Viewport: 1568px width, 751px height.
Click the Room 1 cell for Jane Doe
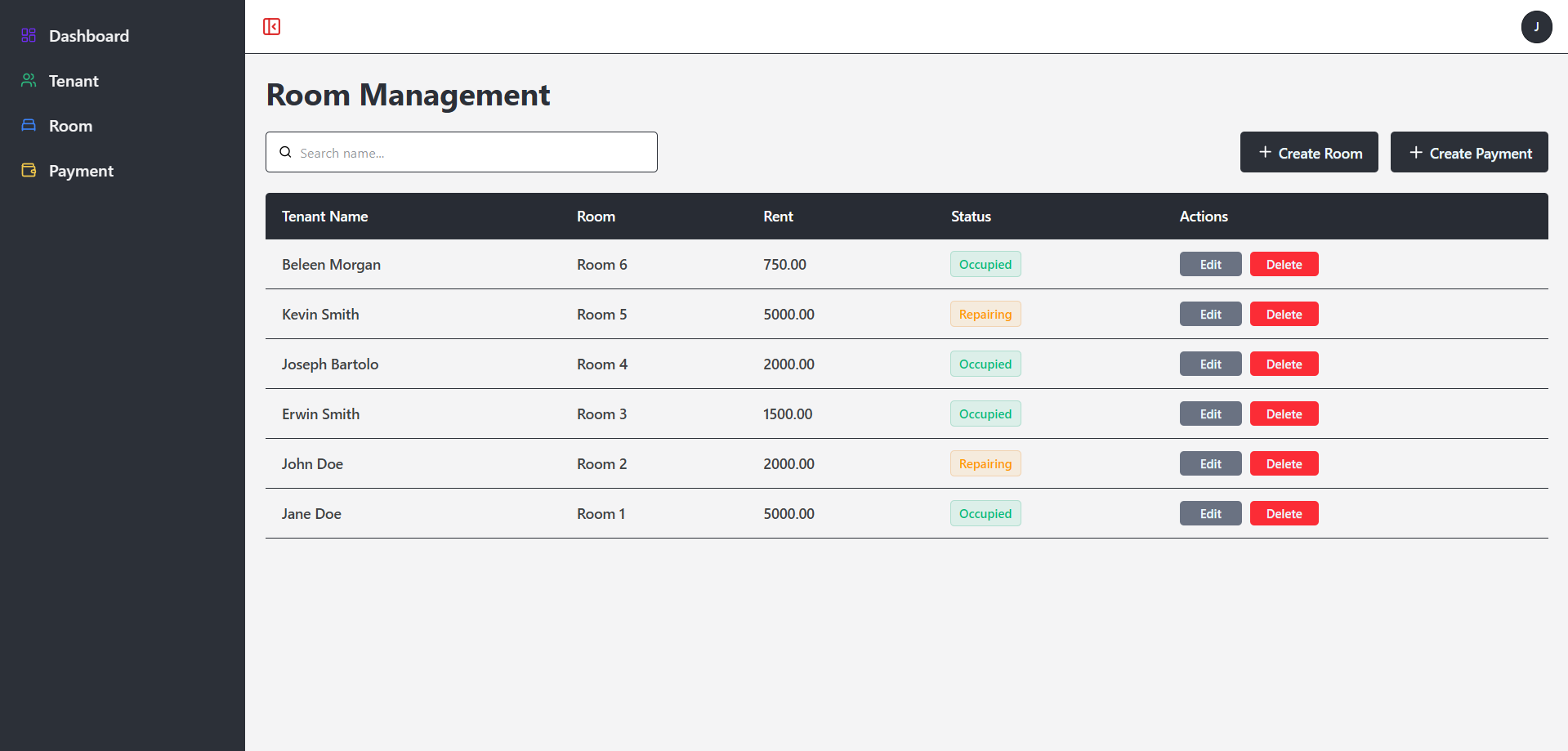601,514
